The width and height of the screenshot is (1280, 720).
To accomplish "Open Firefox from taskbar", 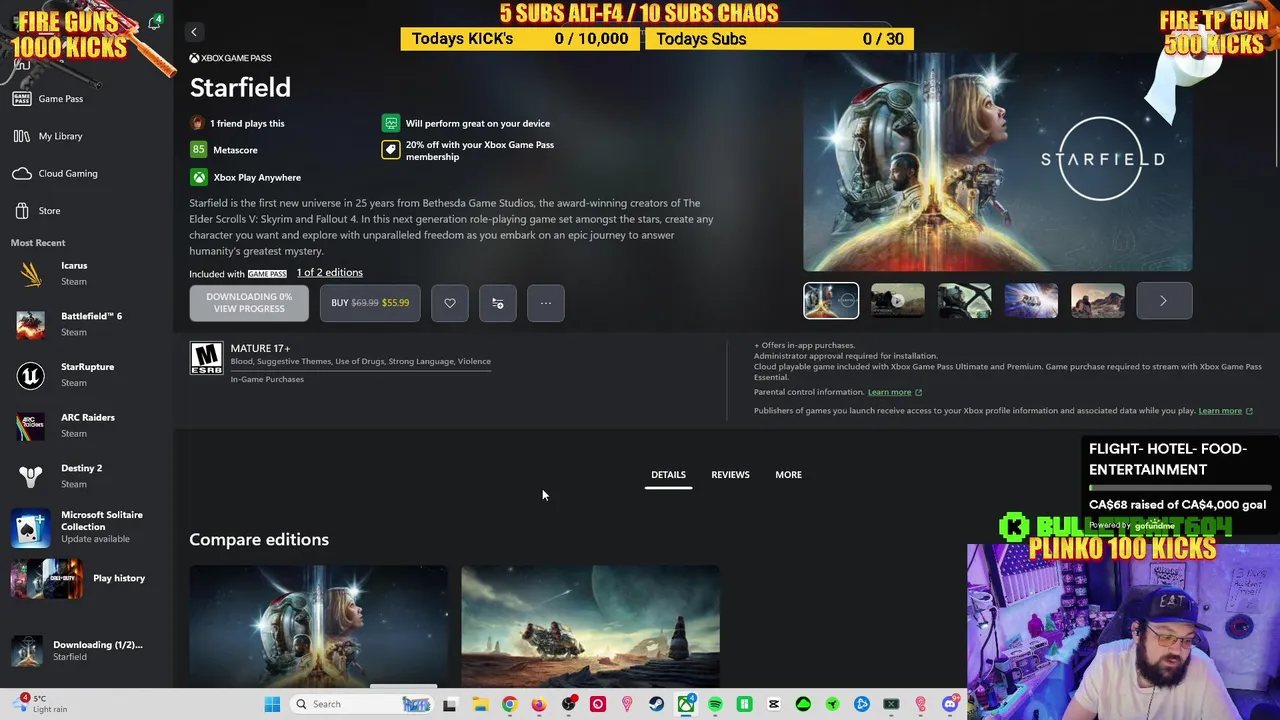I will click(539, 704).
